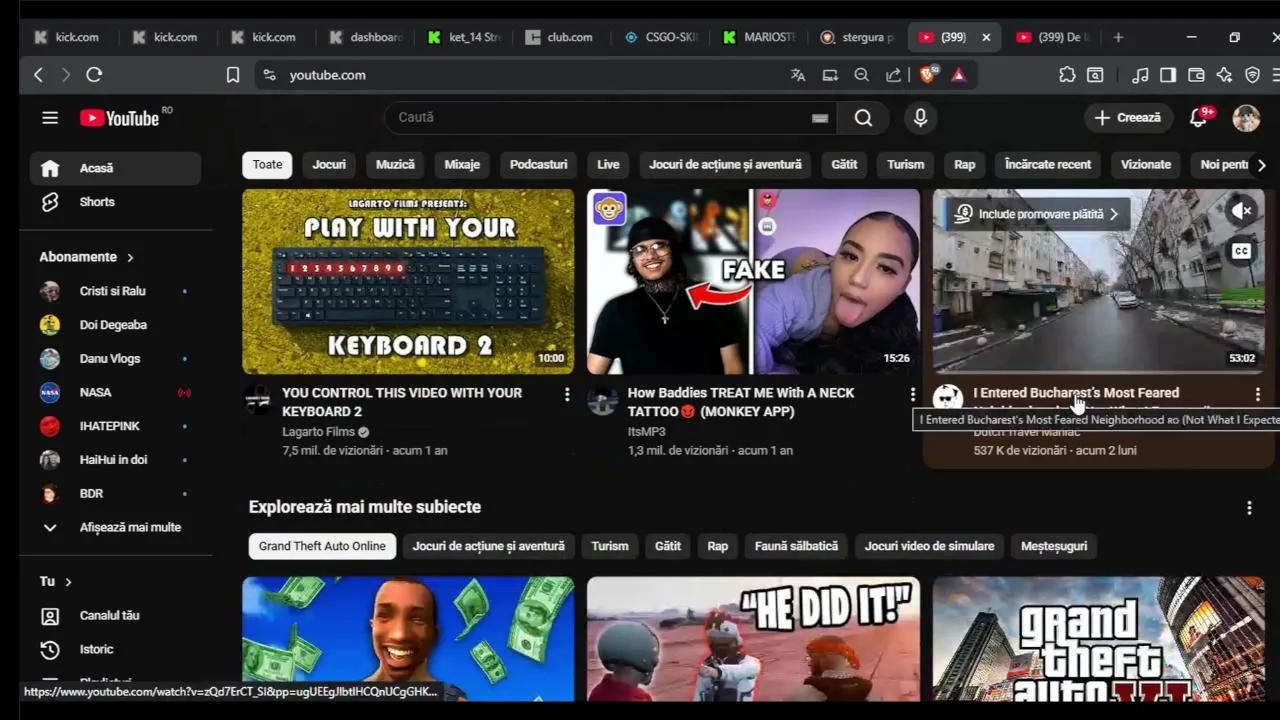Open the Brave wallet icon
The height and width of the screenshot is (720, 1280).
pos(1196,75)
